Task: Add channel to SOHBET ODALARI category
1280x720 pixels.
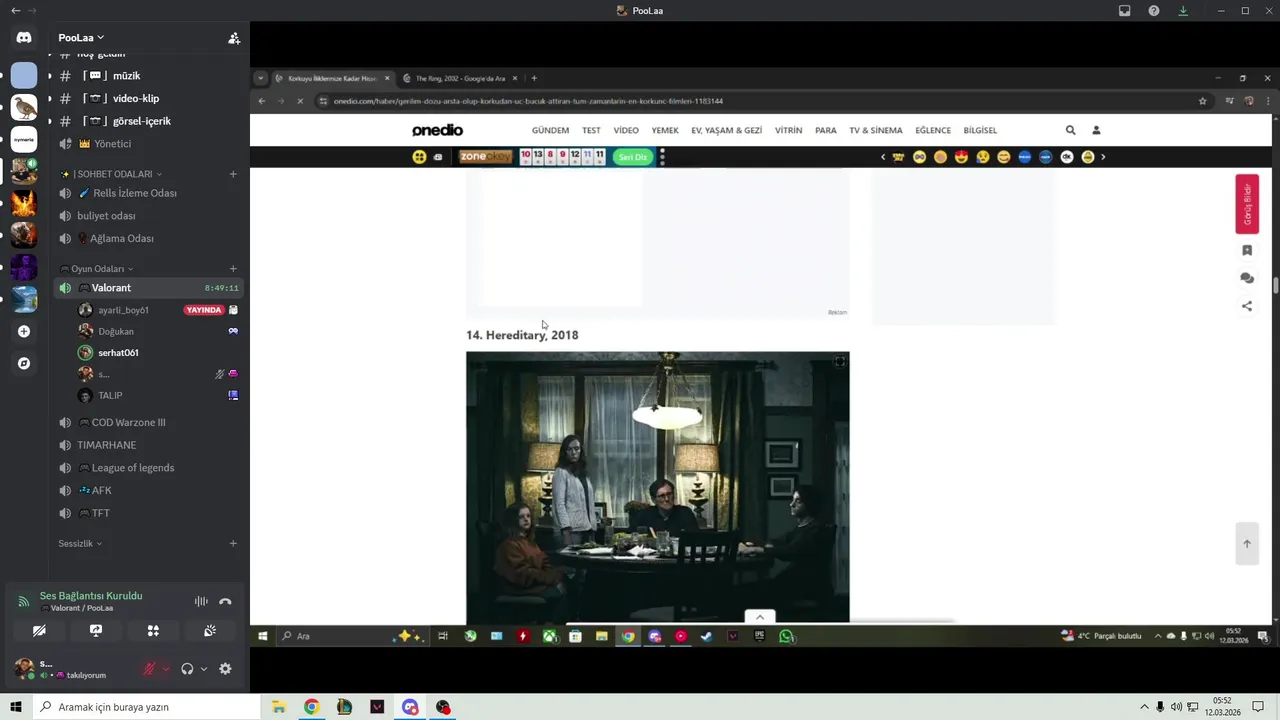Action: [x=233, y=174]
